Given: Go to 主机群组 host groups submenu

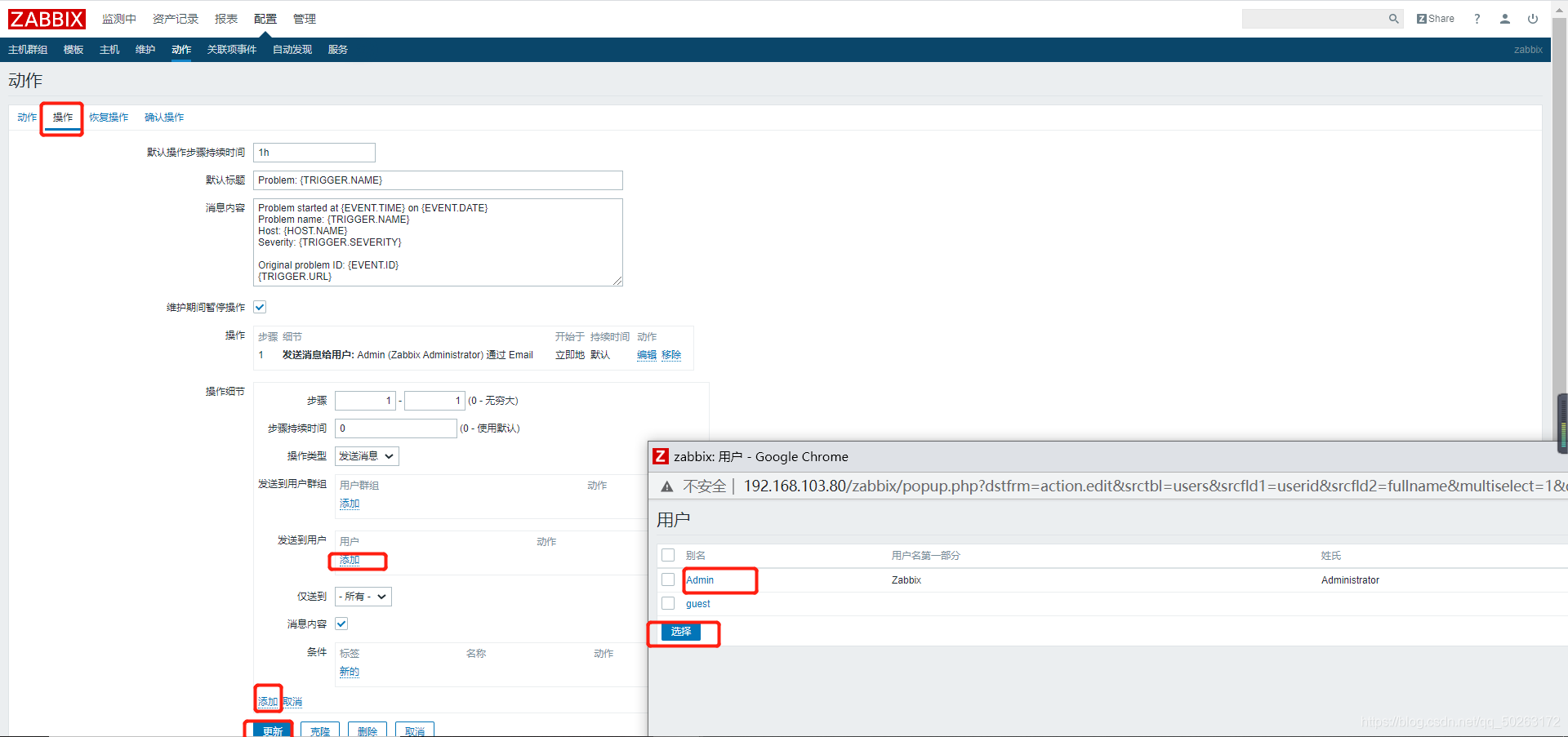Looking at the screenshot, I should (x=28, y=50).
